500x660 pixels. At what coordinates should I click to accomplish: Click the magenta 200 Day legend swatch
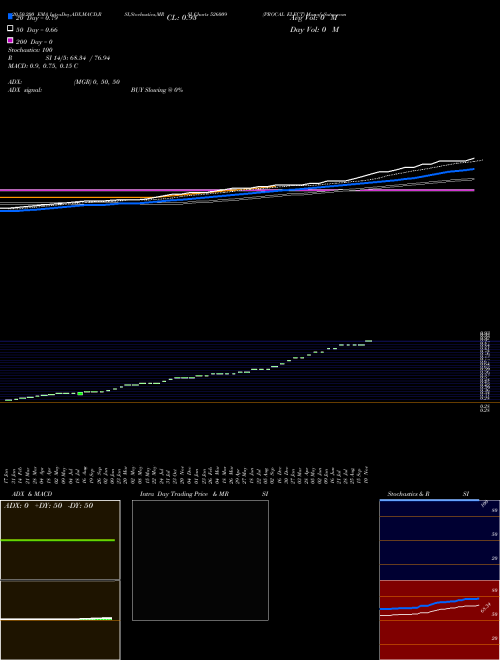pyautogui.click(x=10, y=40)
